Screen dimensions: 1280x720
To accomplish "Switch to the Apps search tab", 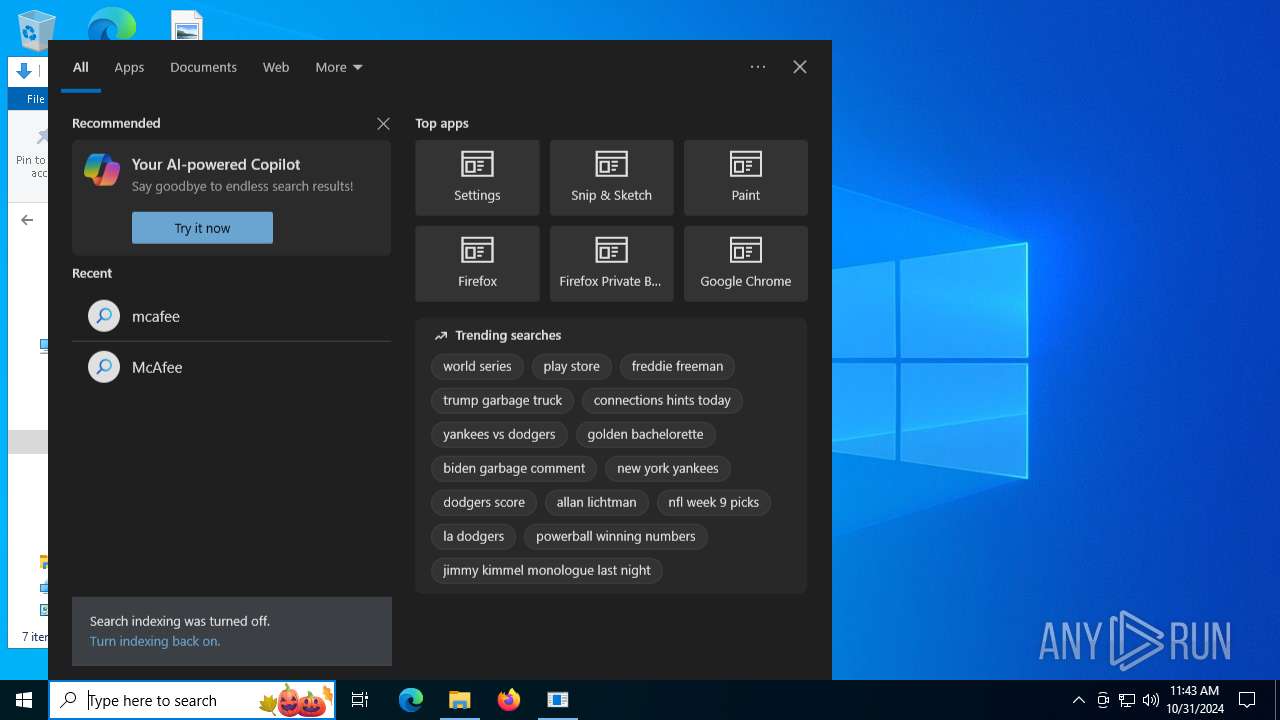I will pyautogui.click(x=129, y=67).
